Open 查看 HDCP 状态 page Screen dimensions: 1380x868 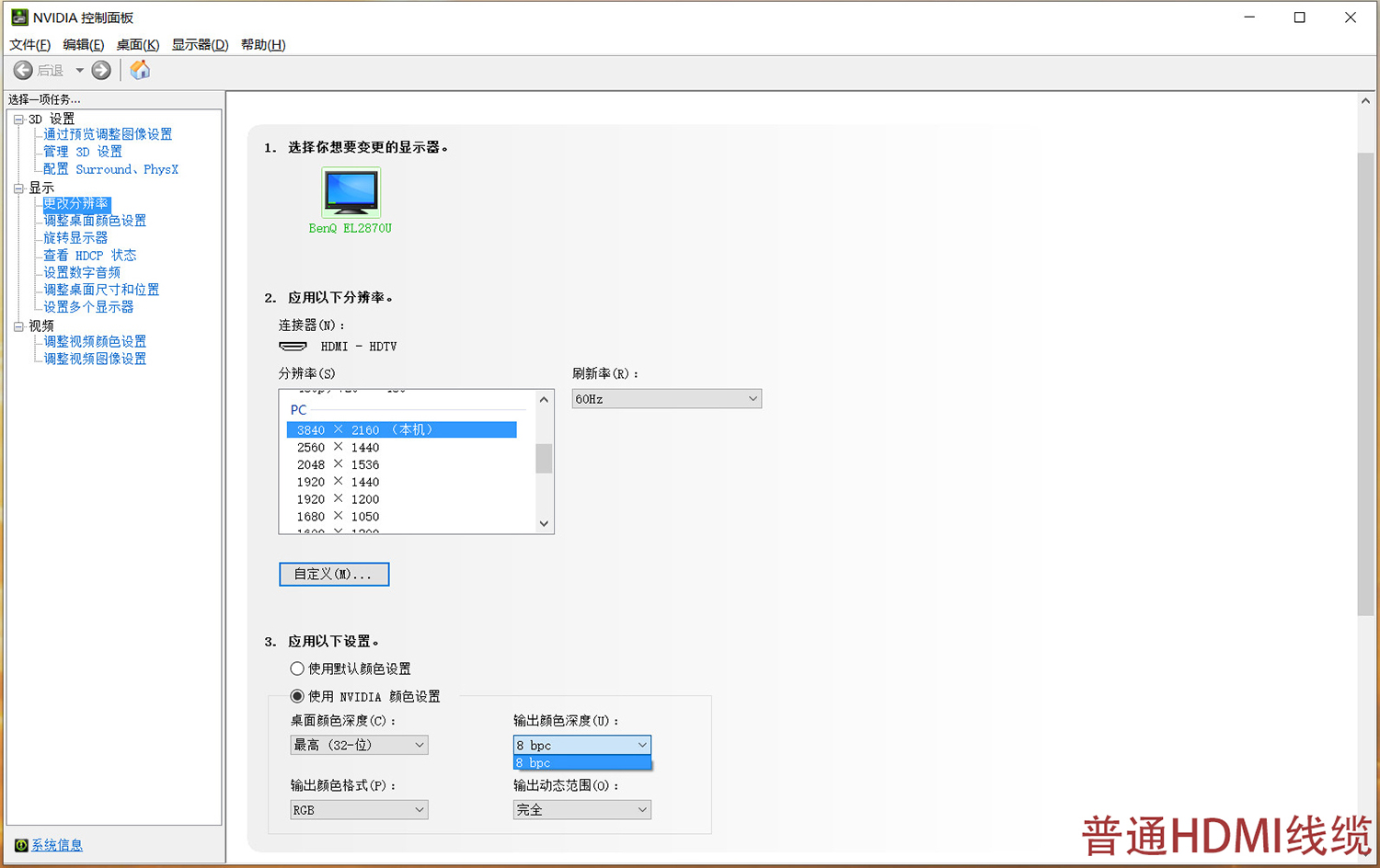[x=90, y=256]
